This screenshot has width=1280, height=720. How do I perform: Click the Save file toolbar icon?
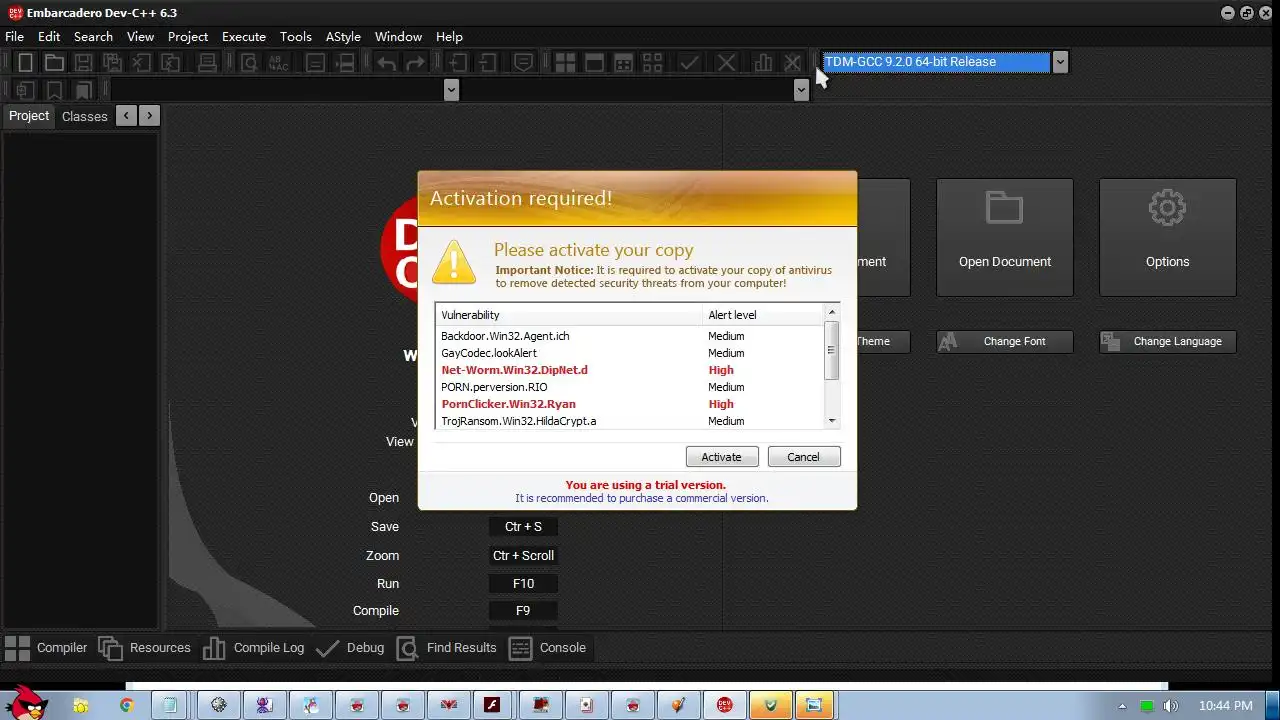coord(84,62)
